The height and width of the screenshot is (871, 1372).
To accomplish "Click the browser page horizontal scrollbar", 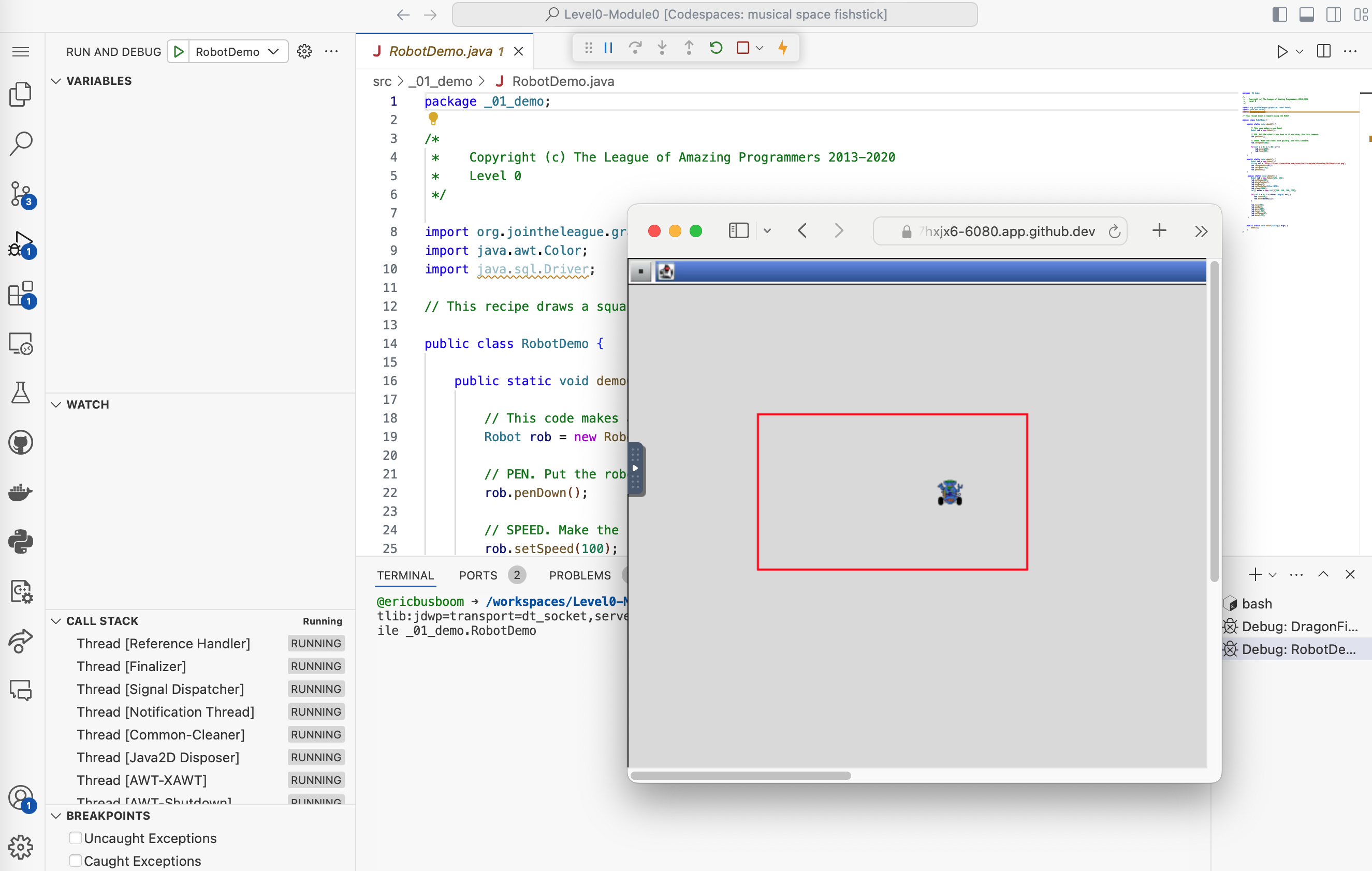I will (741, 776).
